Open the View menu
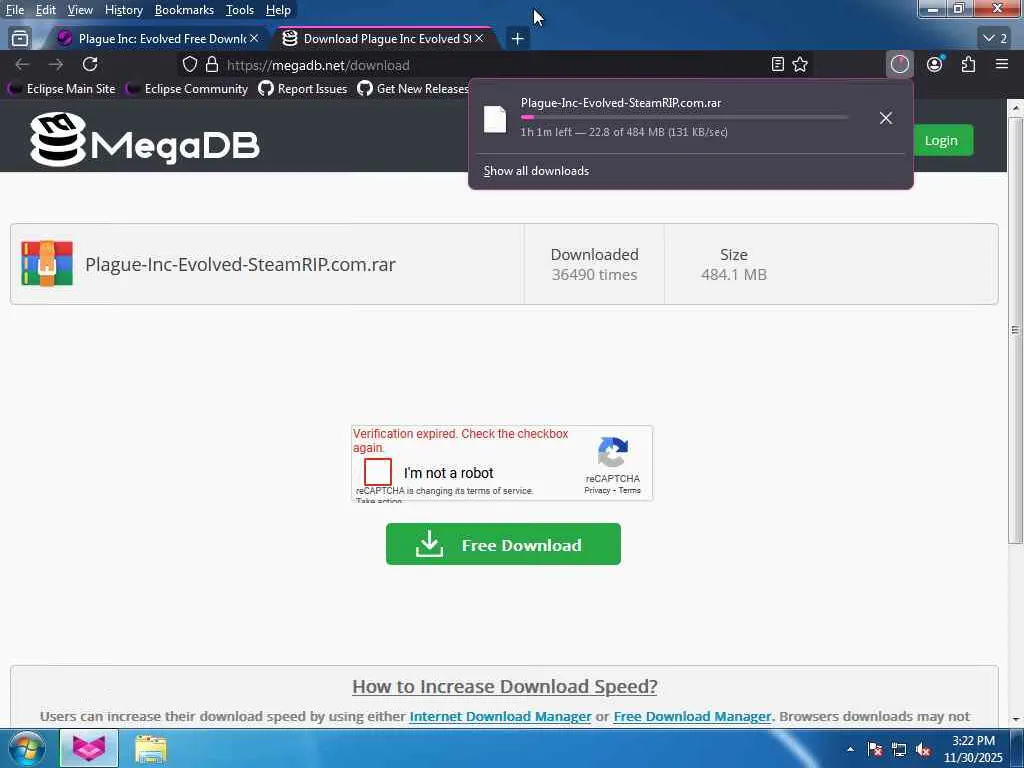Viewport: 1024px width, 768px height. tap(80, 10)
